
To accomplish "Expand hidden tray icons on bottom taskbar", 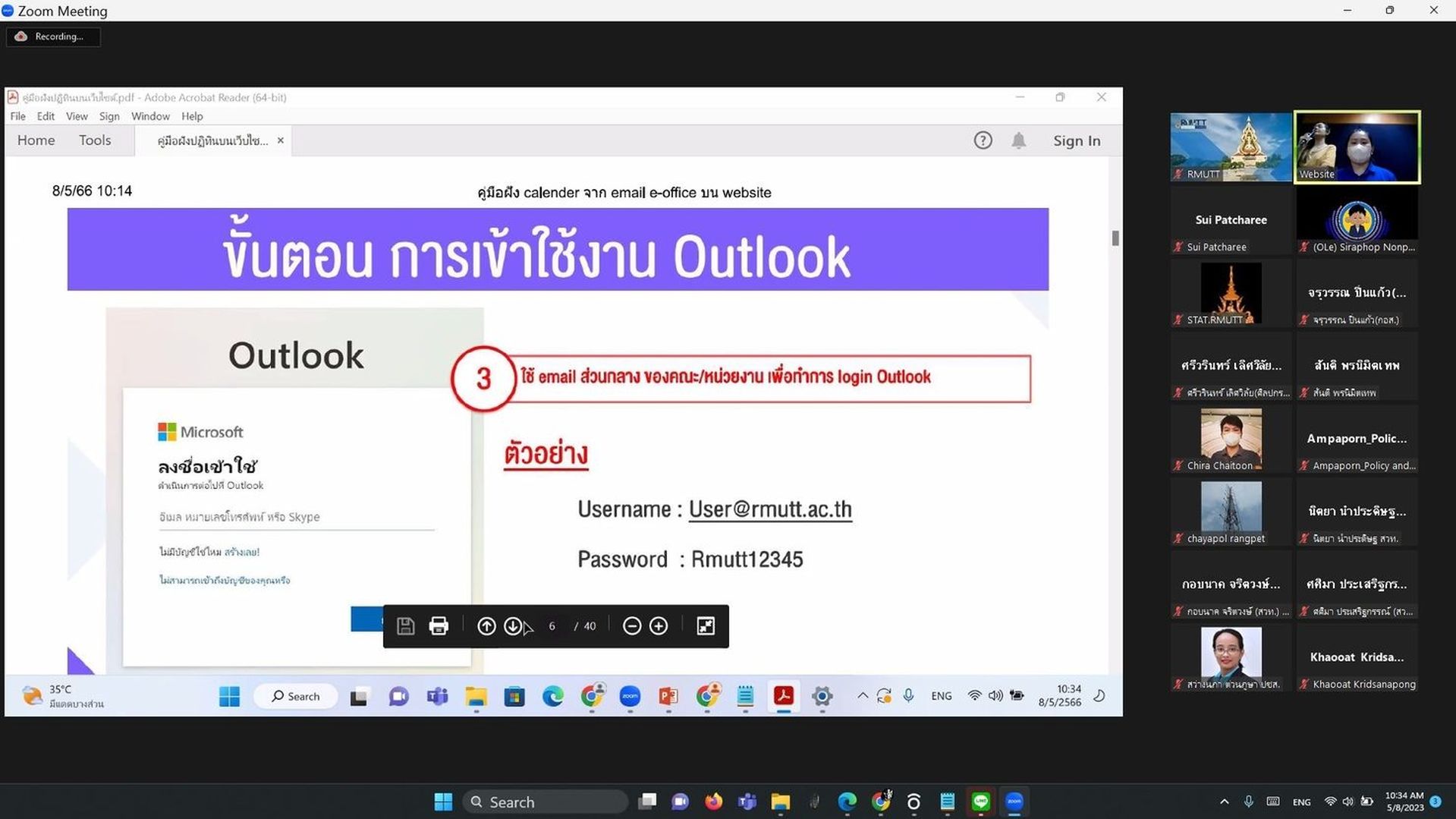I will 1224,802.
